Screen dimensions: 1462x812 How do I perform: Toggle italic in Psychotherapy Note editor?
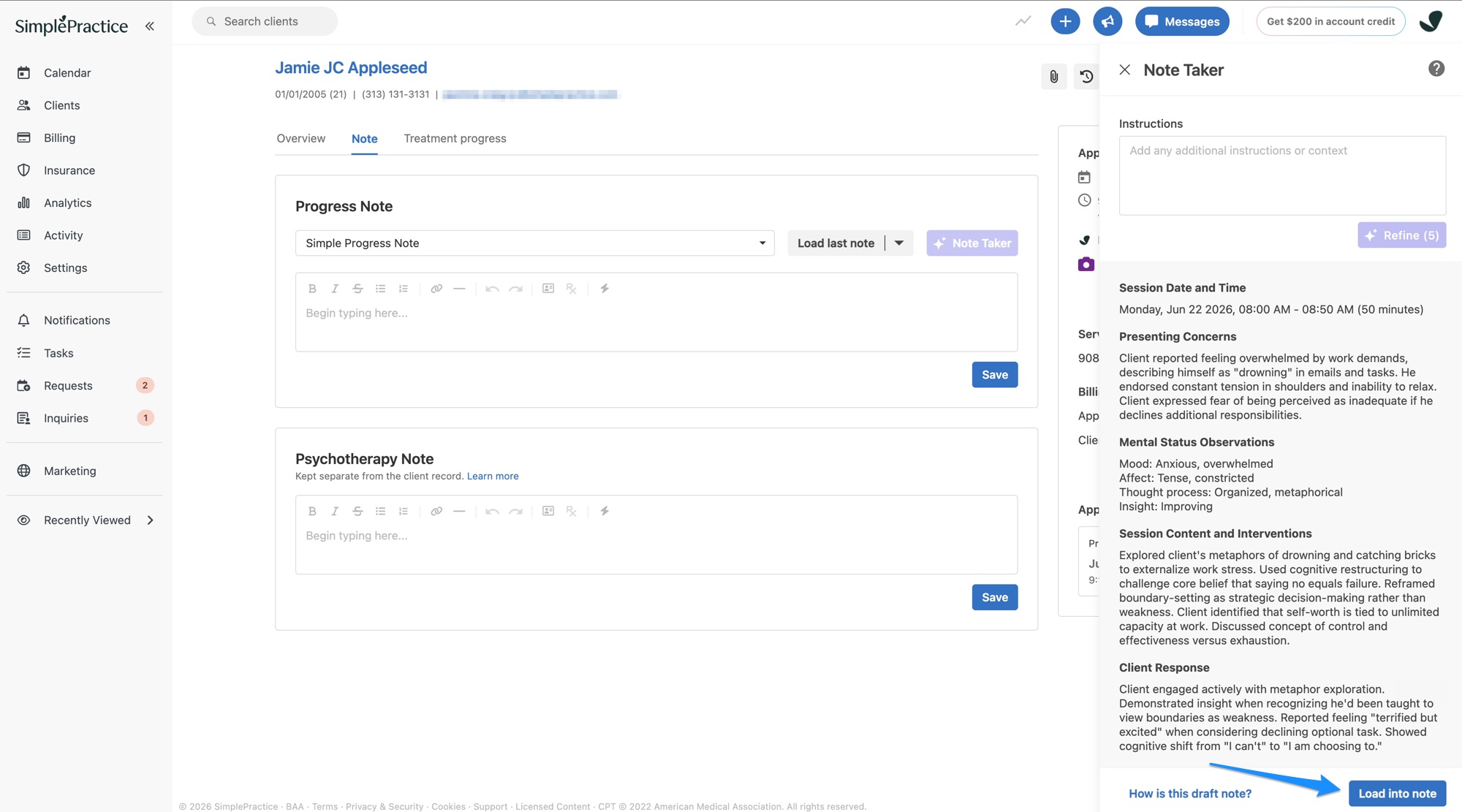point(335,511)
